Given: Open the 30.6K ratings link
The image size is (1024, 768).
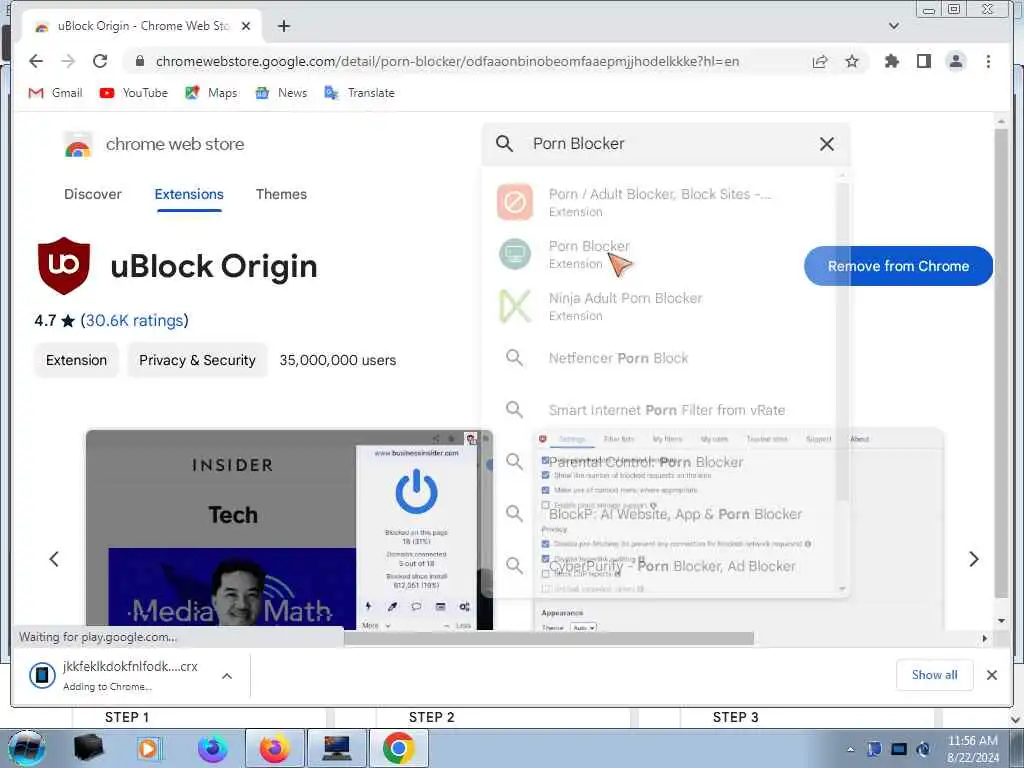Looking at the screenshot, I should pos(135,321).
